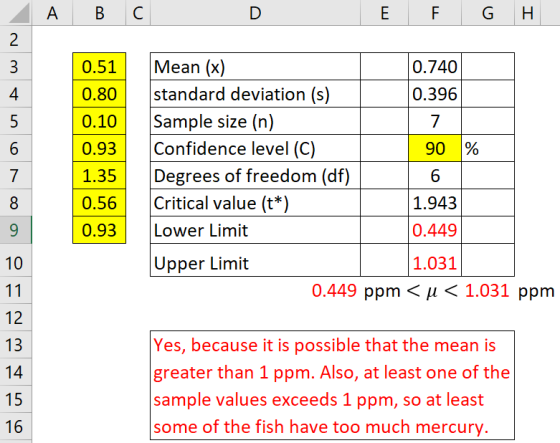The width and height of the screenshot is (560, 443).
Task: Click sample size value 7
Action: point(435,121)
